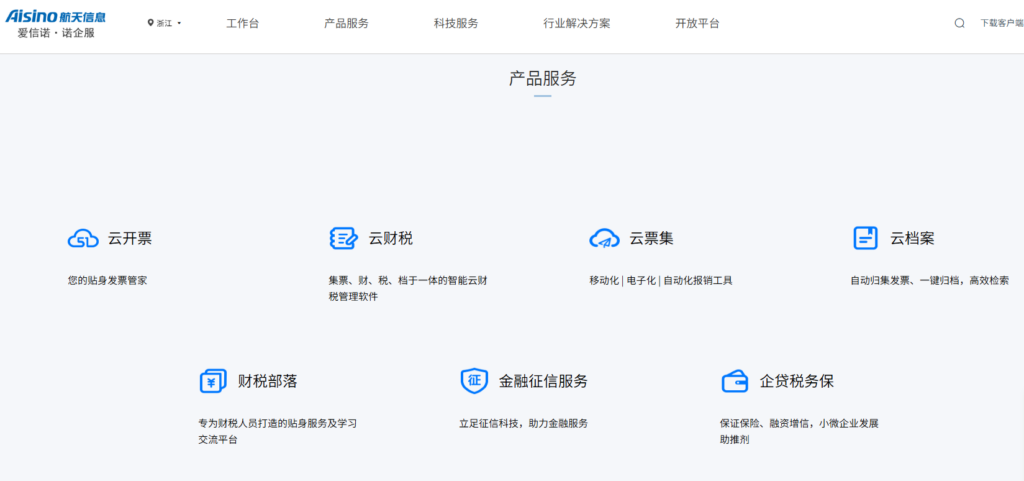Click the 云票集 cloud plane icon
Screen dimensions: 1024x481
tap(604, 239)
